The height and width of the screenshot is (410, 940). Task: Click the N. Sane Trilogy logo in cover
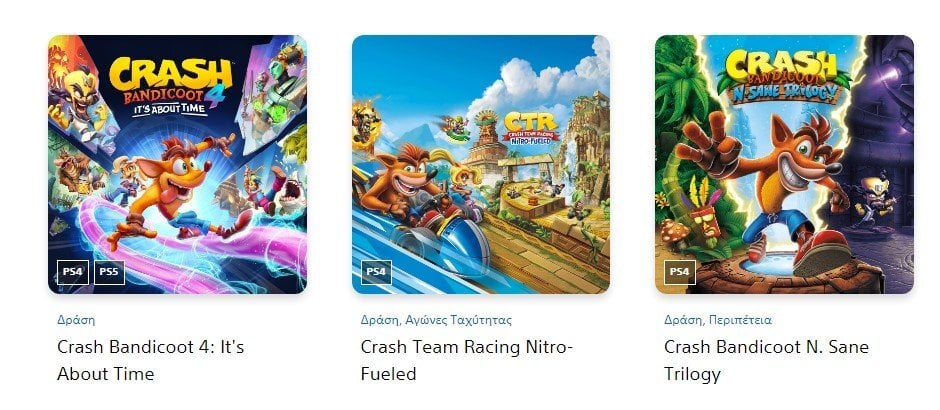[x=786, y=74]
